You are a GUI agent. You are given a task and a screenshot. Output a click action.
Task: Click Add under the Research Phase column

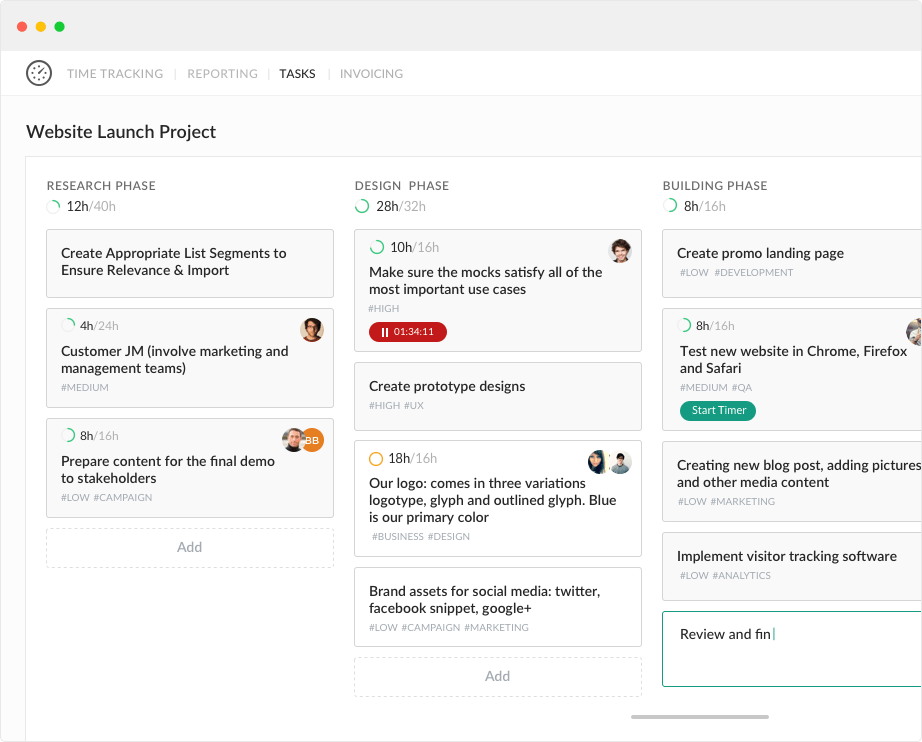[190, 547]
